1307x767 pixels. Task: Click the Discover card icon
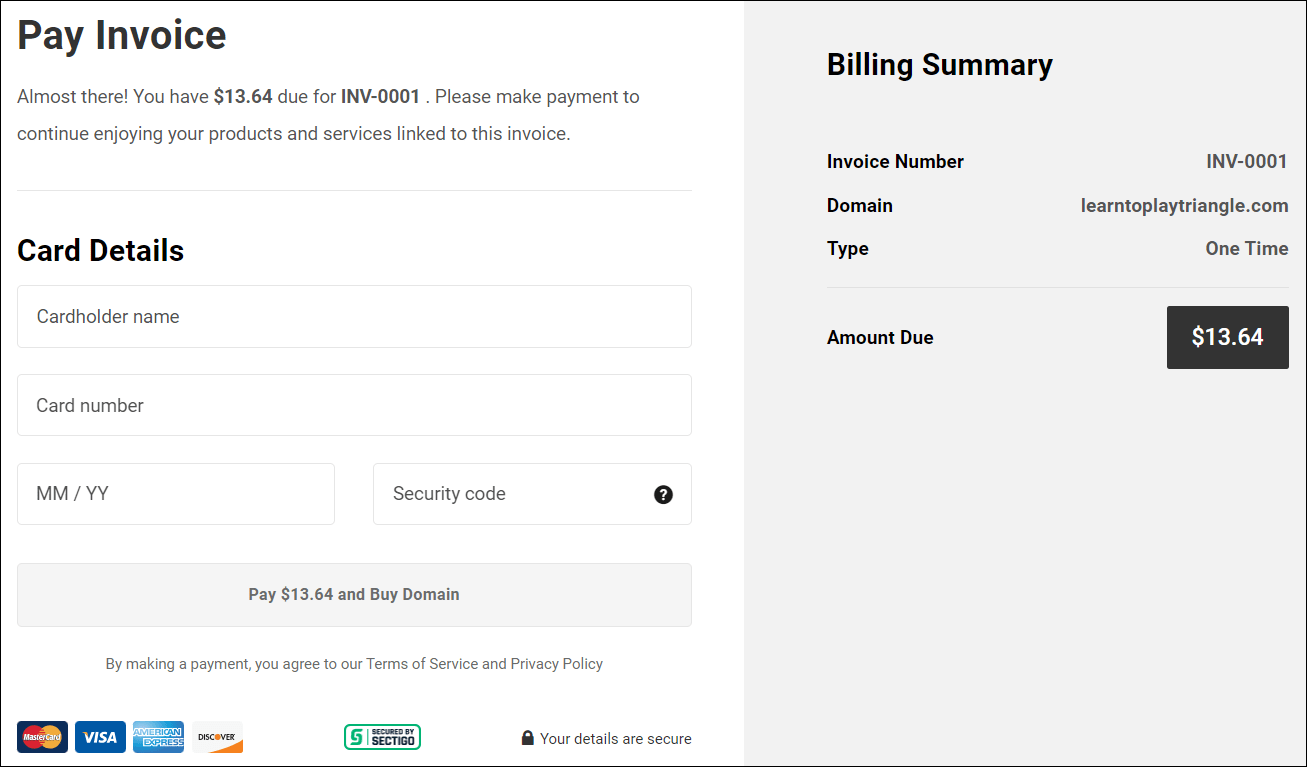[x=216, y=737]
